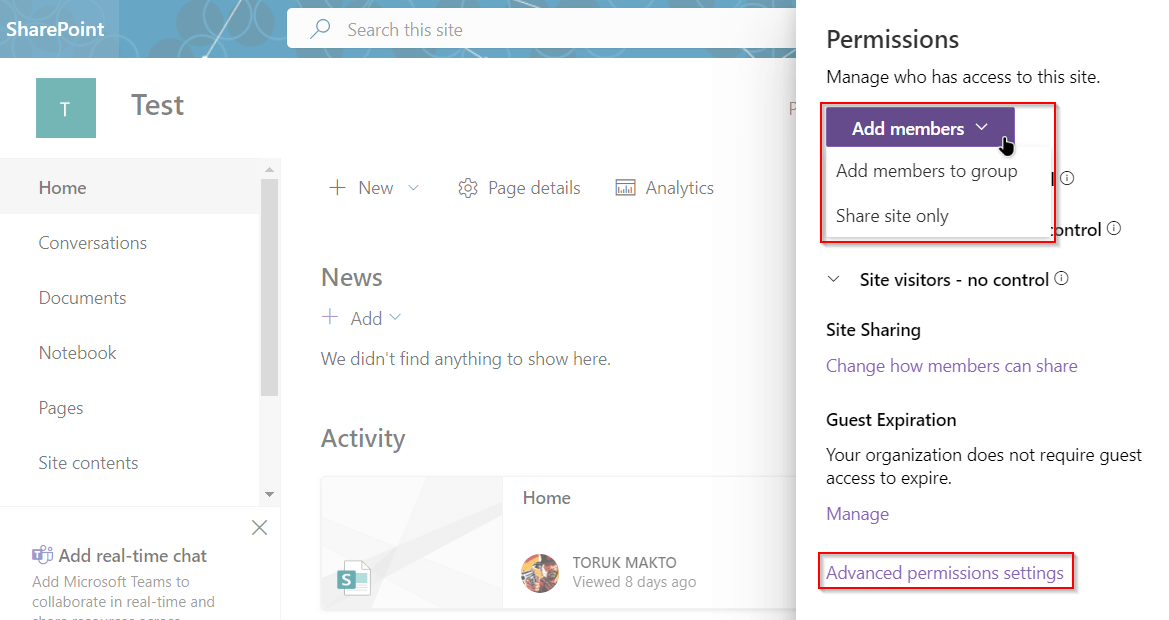The height and width of the screenshot is (620, 1169).
Task: Click the plus icon next to New
Action: (336, 187)
